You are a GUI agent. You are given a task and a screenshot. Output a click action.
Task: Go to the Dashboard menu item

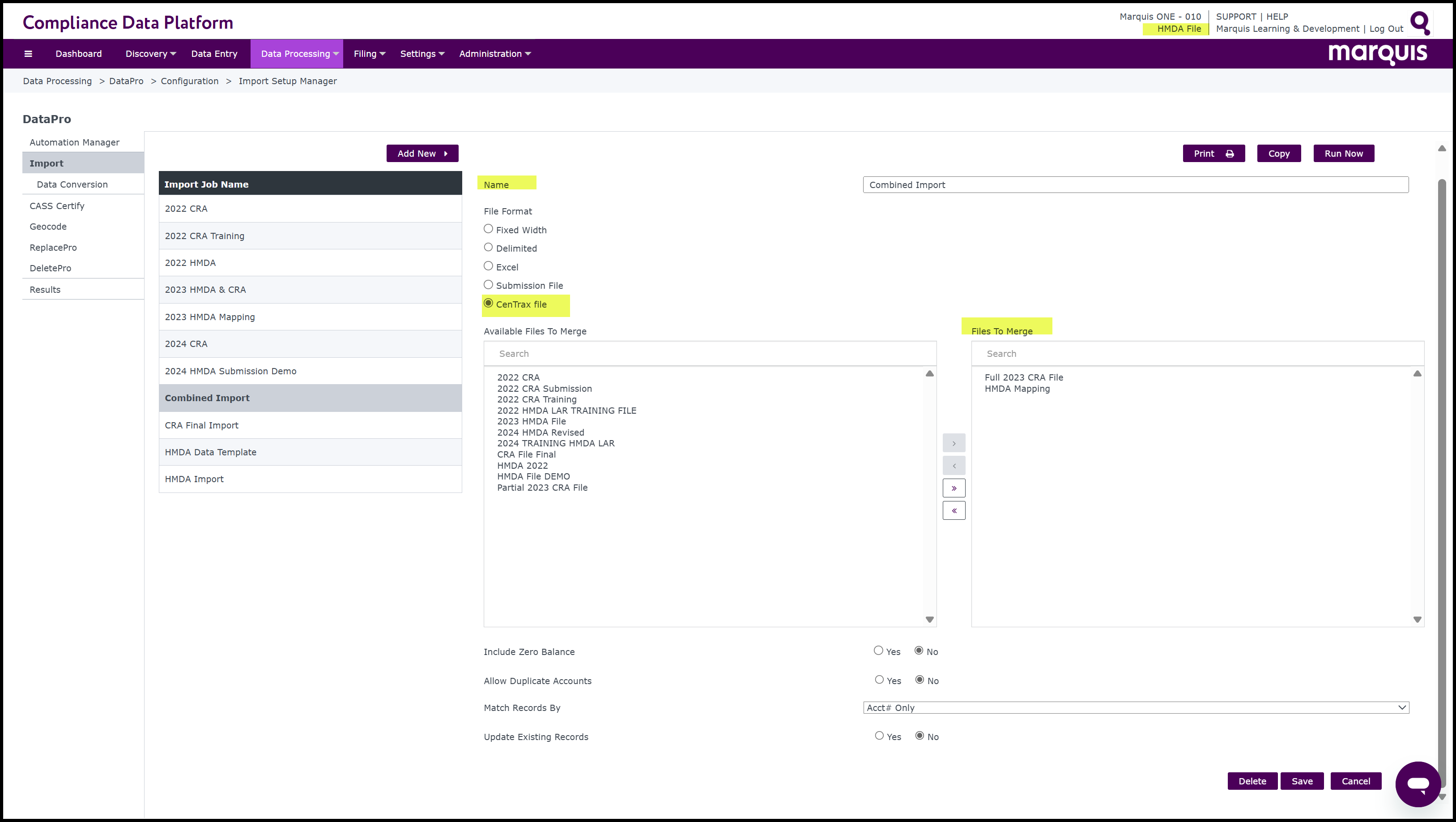point(79,54)
